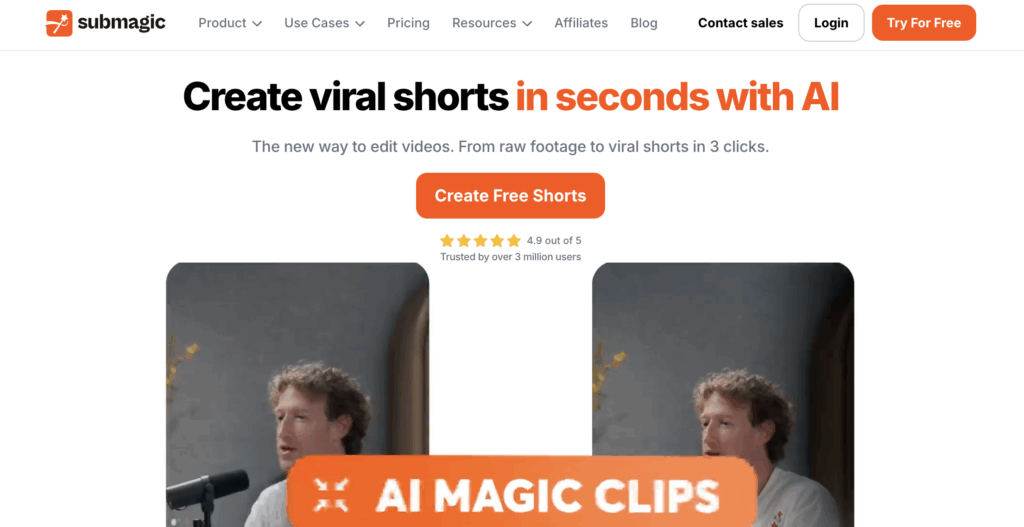Click the 4.9 out of 5 rating text
This screenshot has height=527, width=1024.
click(554, 240)
